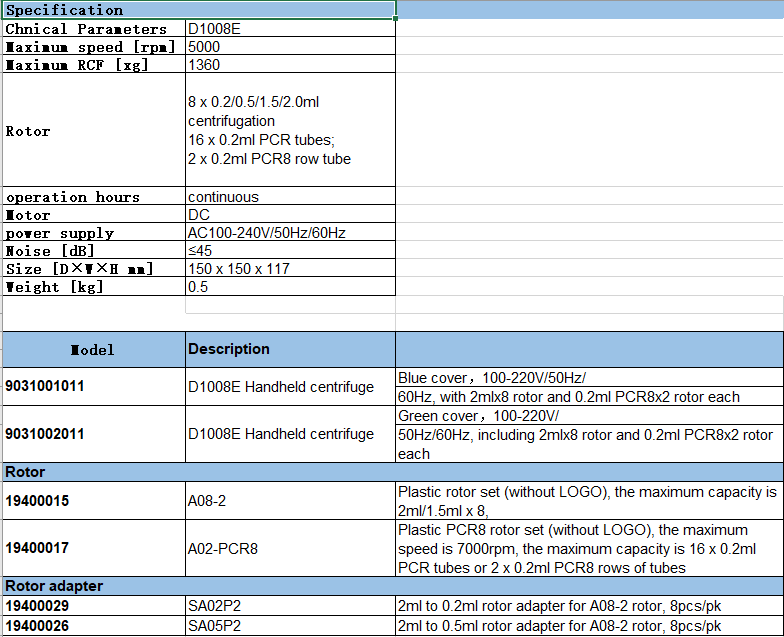This screenshot has width=784, height=637.
Task: Click the Rotor adapter section header
Action: (94, 586)
